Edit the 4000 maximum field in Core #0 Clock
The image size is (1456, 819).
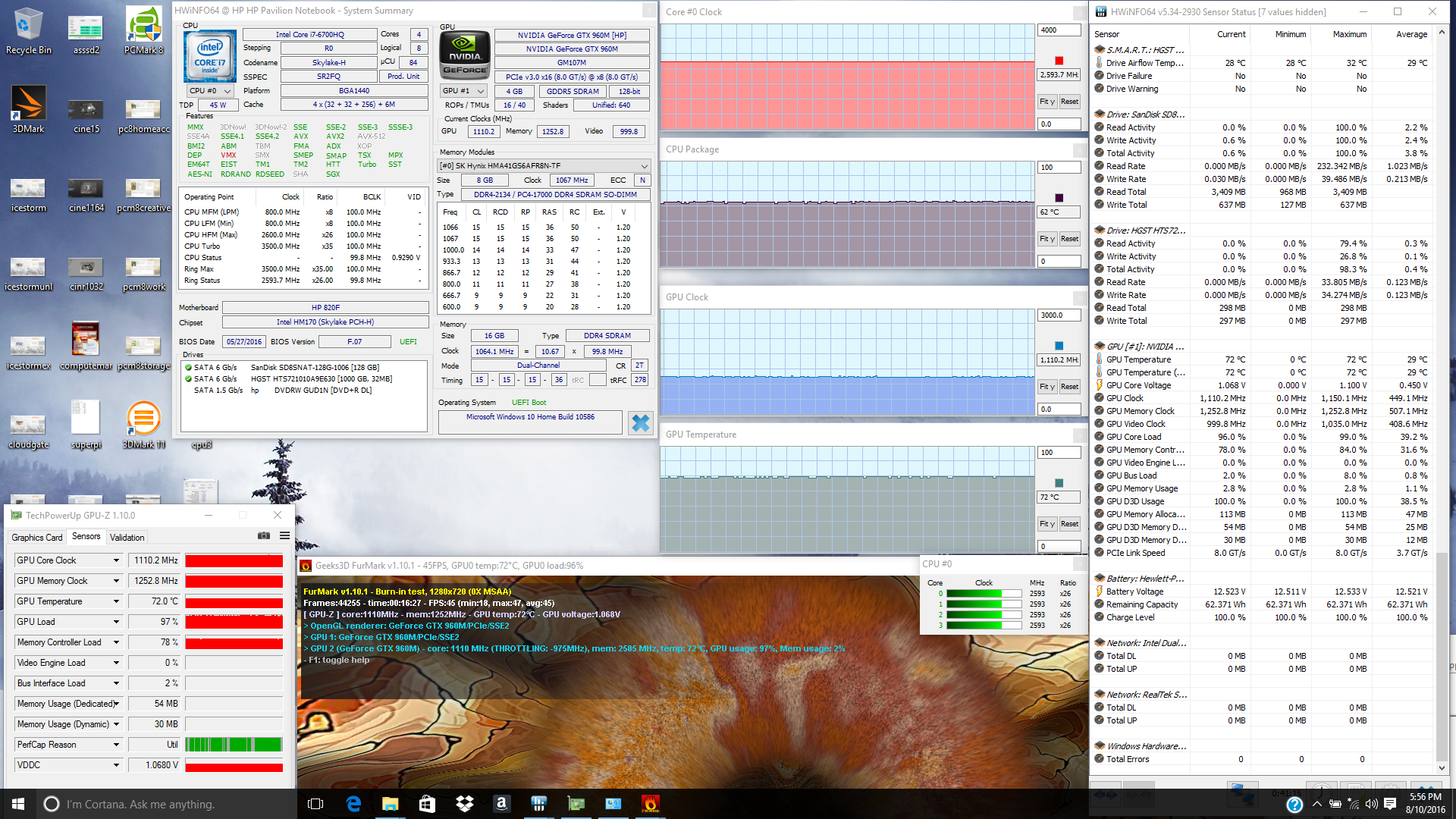click(1059, 30)
